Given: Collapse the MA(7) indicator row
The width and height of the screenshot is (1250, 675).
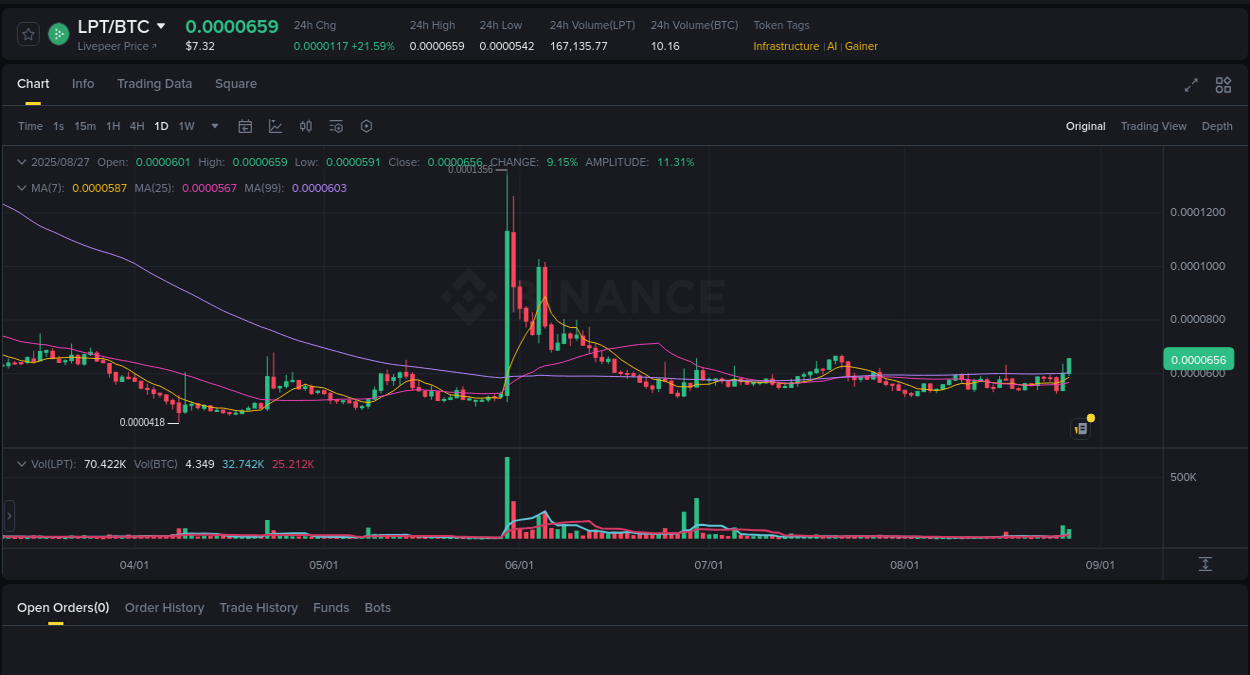Looking at the screenshot, I should pyautogui.click(x=22, y=188).
